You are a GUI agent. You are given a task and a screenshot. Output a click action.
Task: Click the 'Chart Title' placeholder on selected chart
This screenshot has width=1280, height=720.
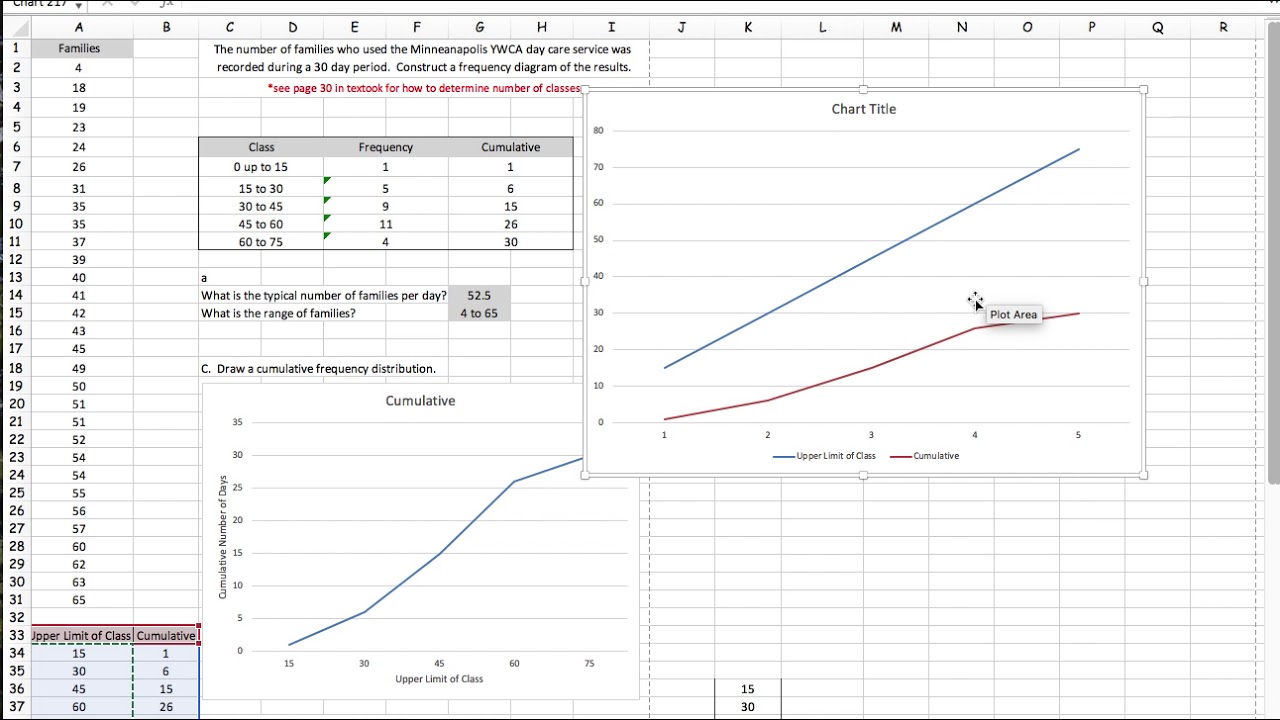coord(864,109)
